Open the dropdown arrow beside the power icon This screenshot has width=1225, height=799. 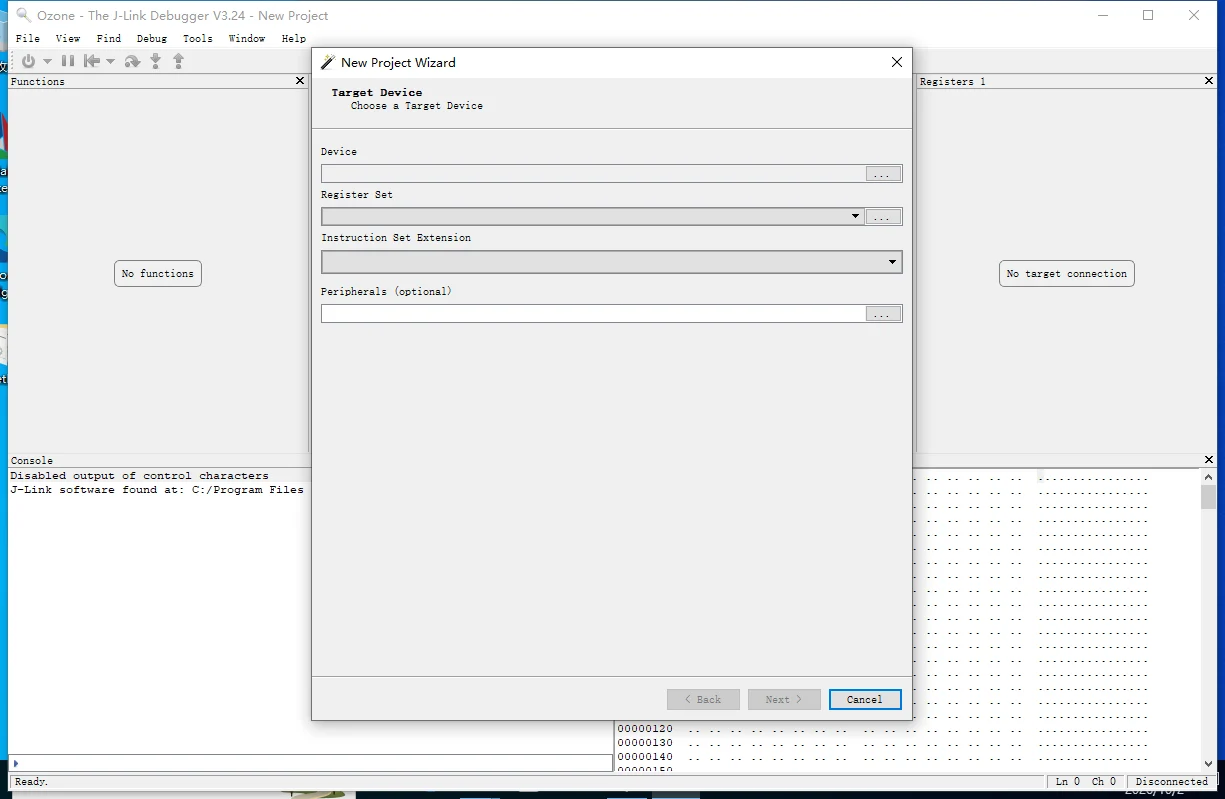click(x=47, y=62)
